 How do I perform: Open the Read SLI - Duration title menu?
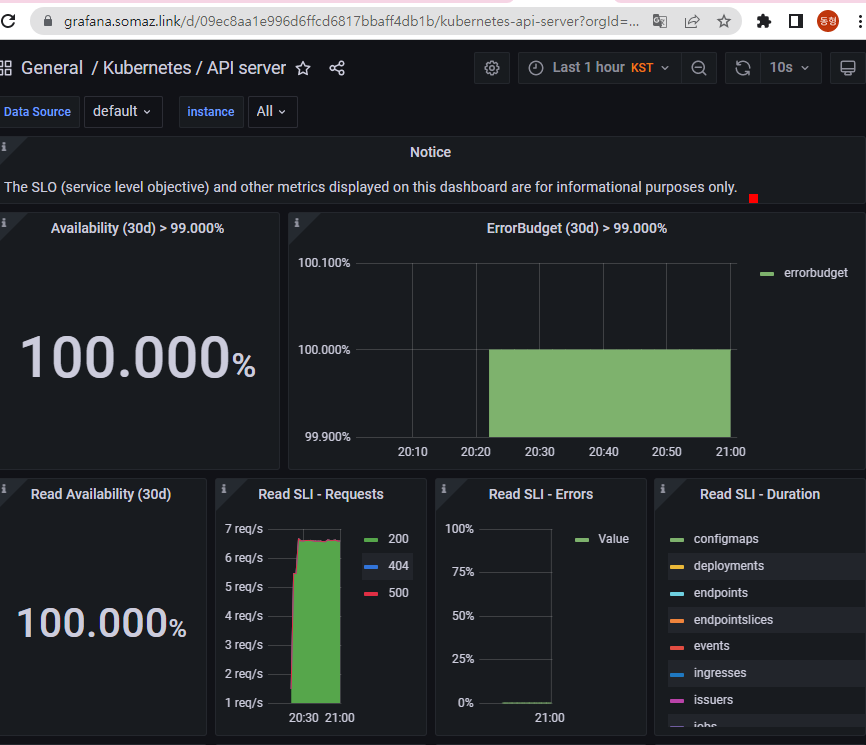click(x=760, y=494)
